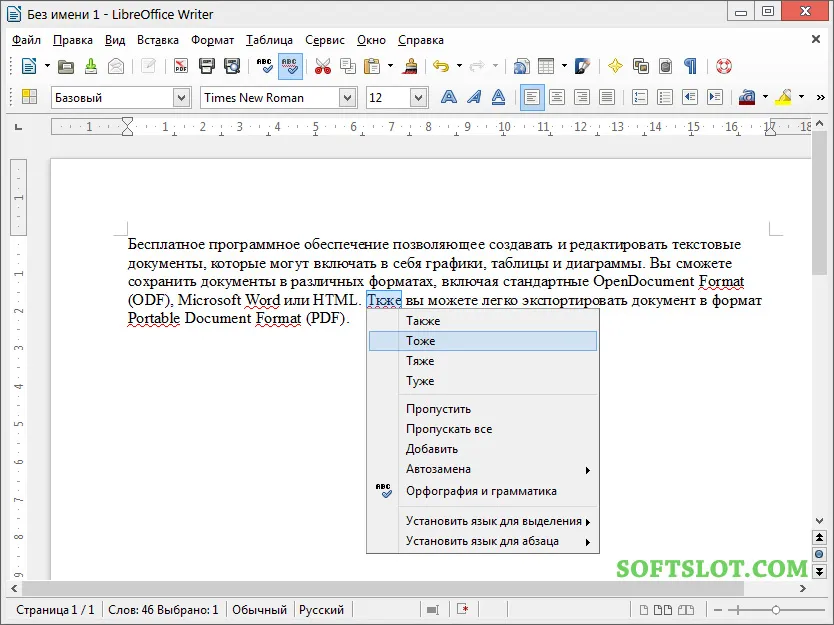Click the Print document icon

coord(206,66)
